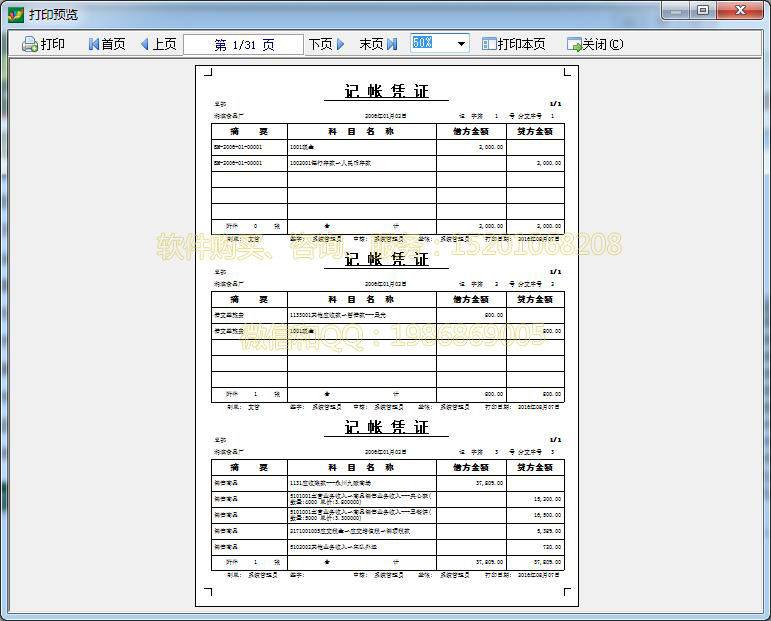771x621 pixels.
Task: Click 科目名称 header in third voucher
Action: [361, 467]
